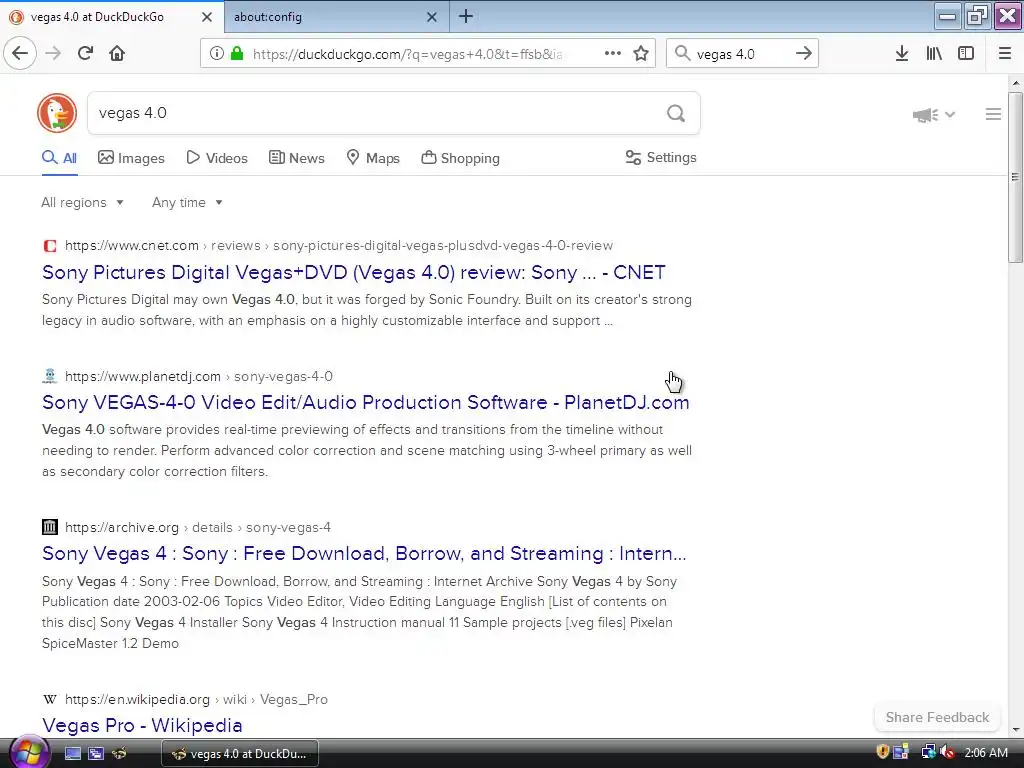Viewport: 1024px width, 768px height.
Task: Click the forward navigation arrow
Action: (x=54, y=53)
